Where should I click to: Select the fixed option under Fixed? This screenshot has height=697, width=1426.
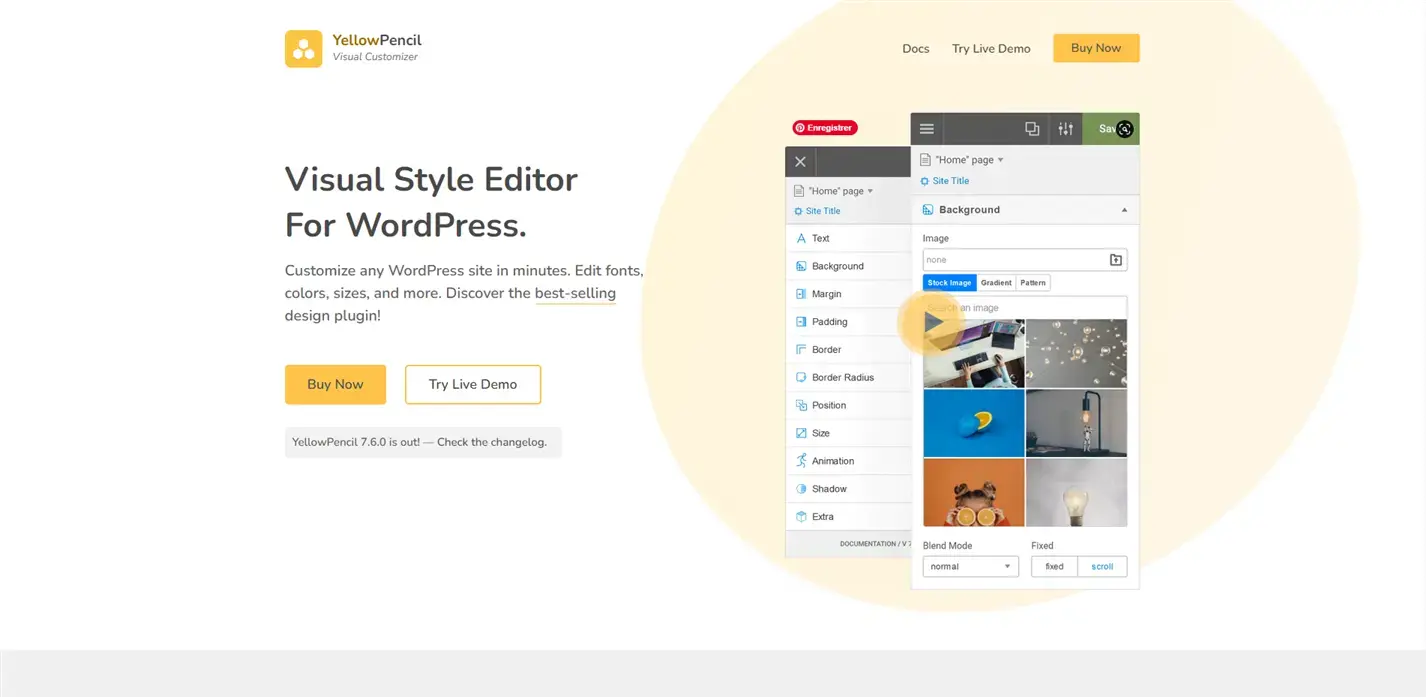tap(1054, 567)
